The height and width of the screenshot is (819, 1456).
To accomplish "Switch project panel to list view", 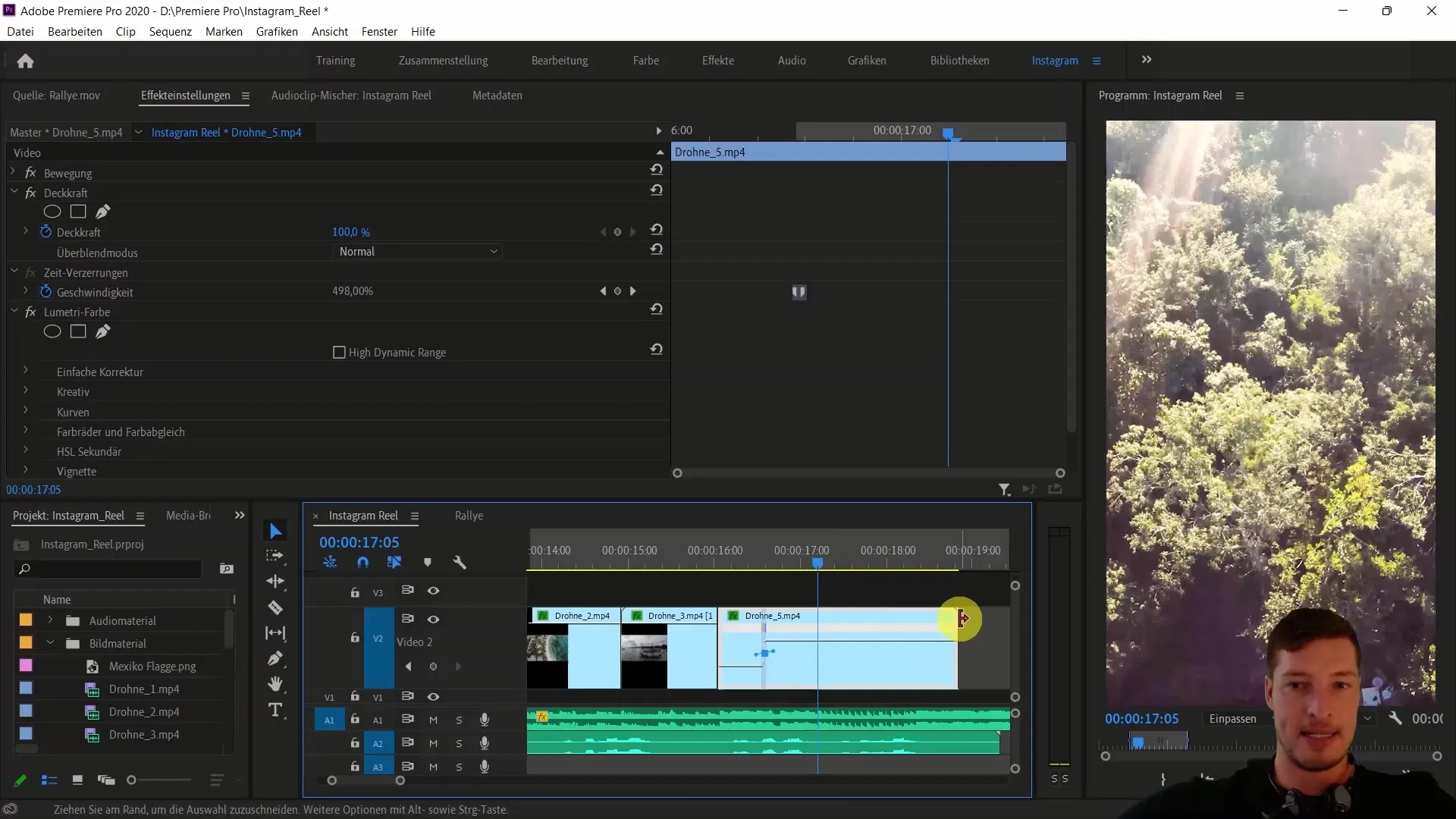I will click(49, 780).
